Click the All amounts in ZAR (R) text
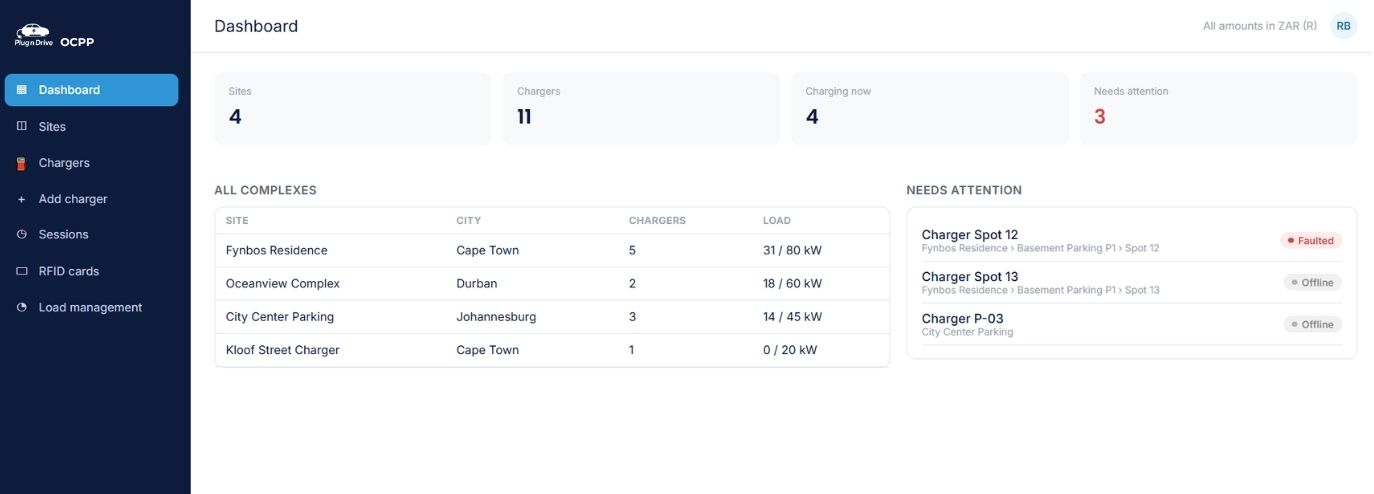Image resolution: width=1374 pixels, height=494 pixels. click(x=1260, y=26)
